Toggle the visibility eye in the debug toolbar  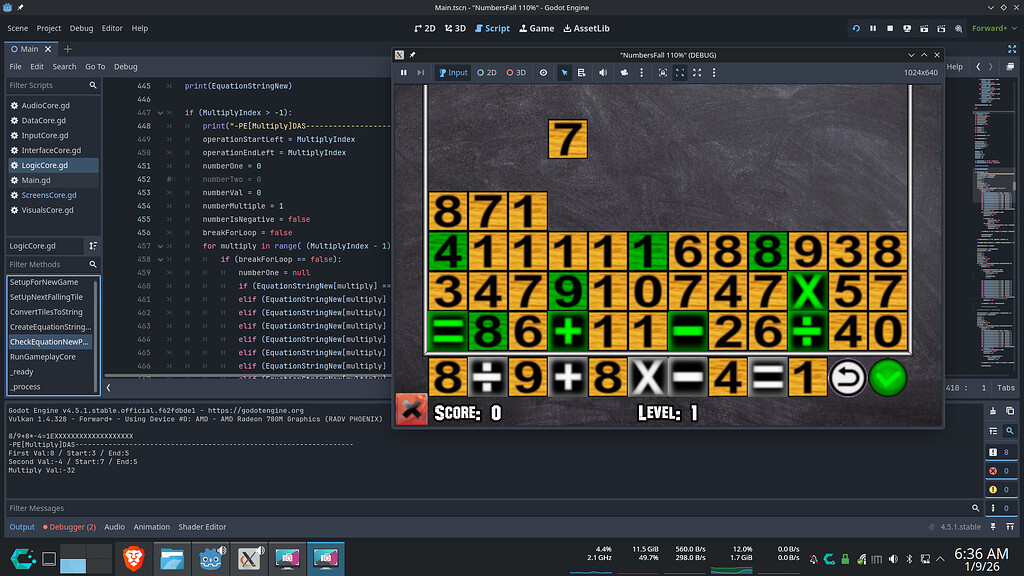click(543, 72)
